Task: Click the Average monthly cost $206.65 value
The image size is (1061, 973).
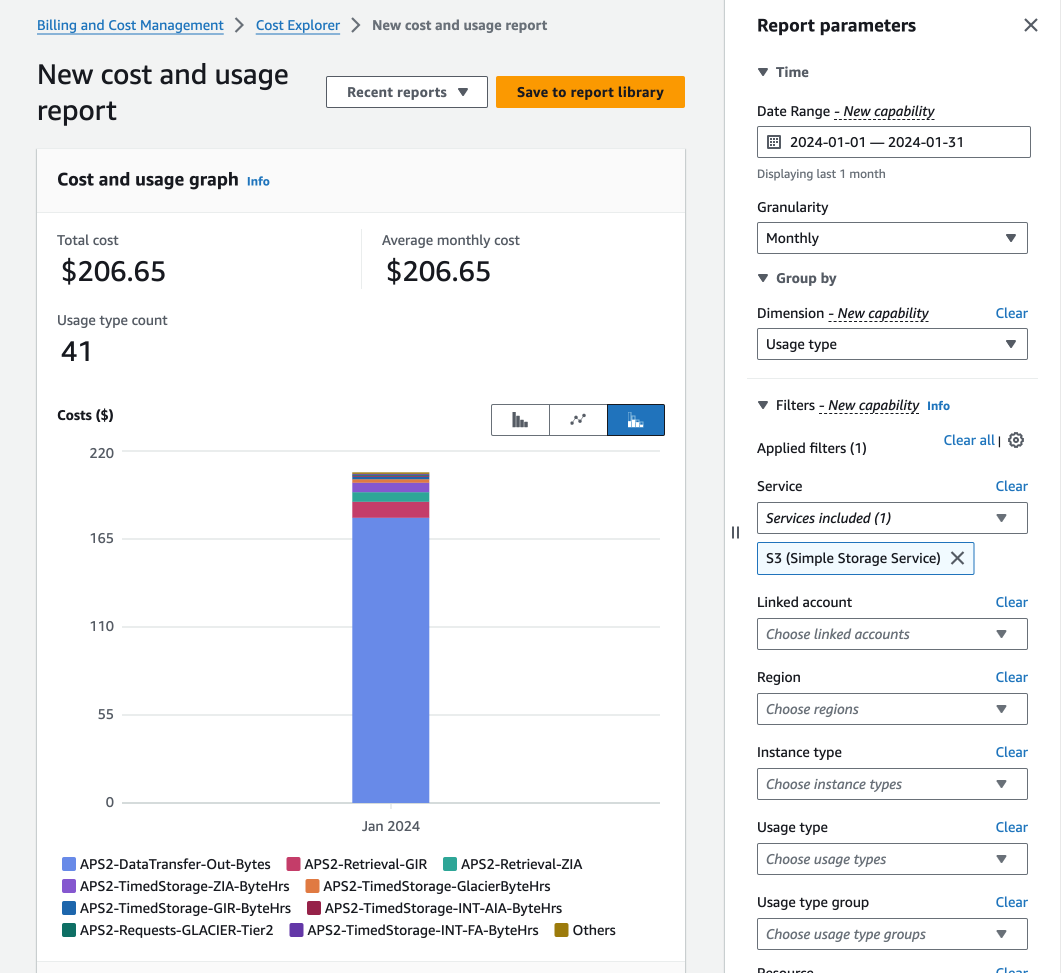Action: 438,272
